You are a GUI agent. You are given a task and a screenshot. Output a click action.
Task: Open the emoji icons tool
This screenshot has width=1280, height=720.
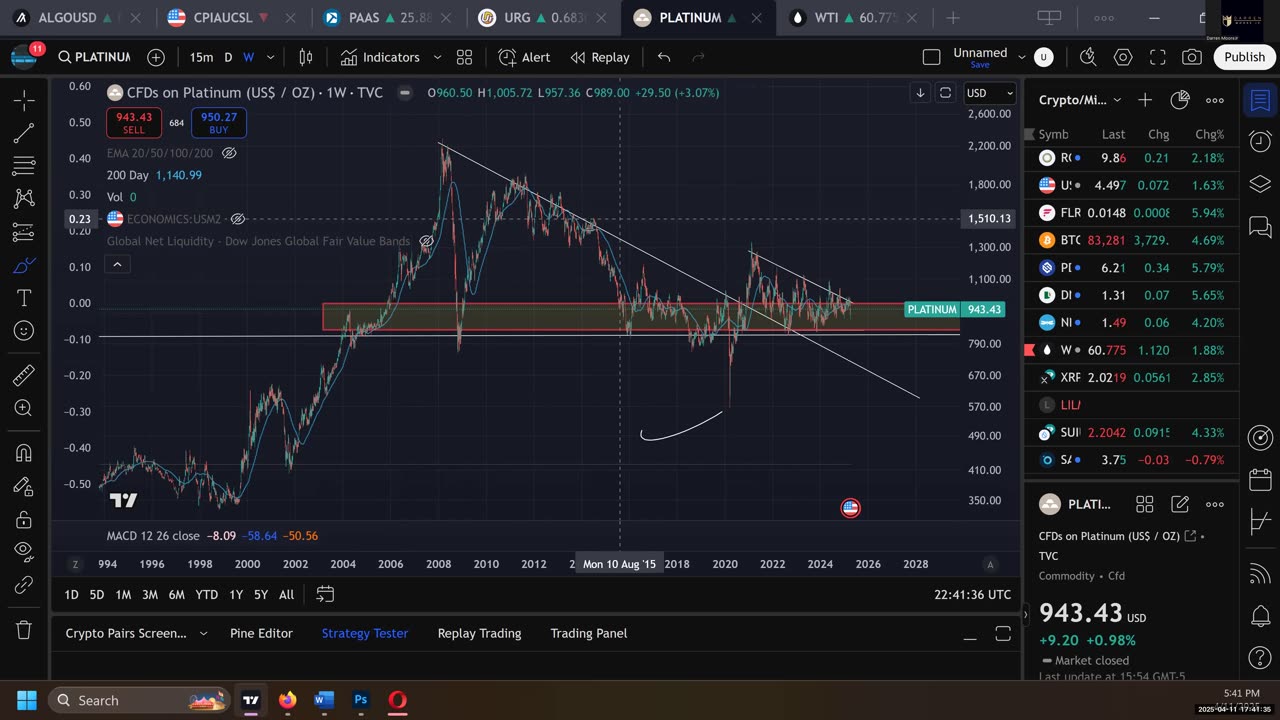tap(24, 331)
